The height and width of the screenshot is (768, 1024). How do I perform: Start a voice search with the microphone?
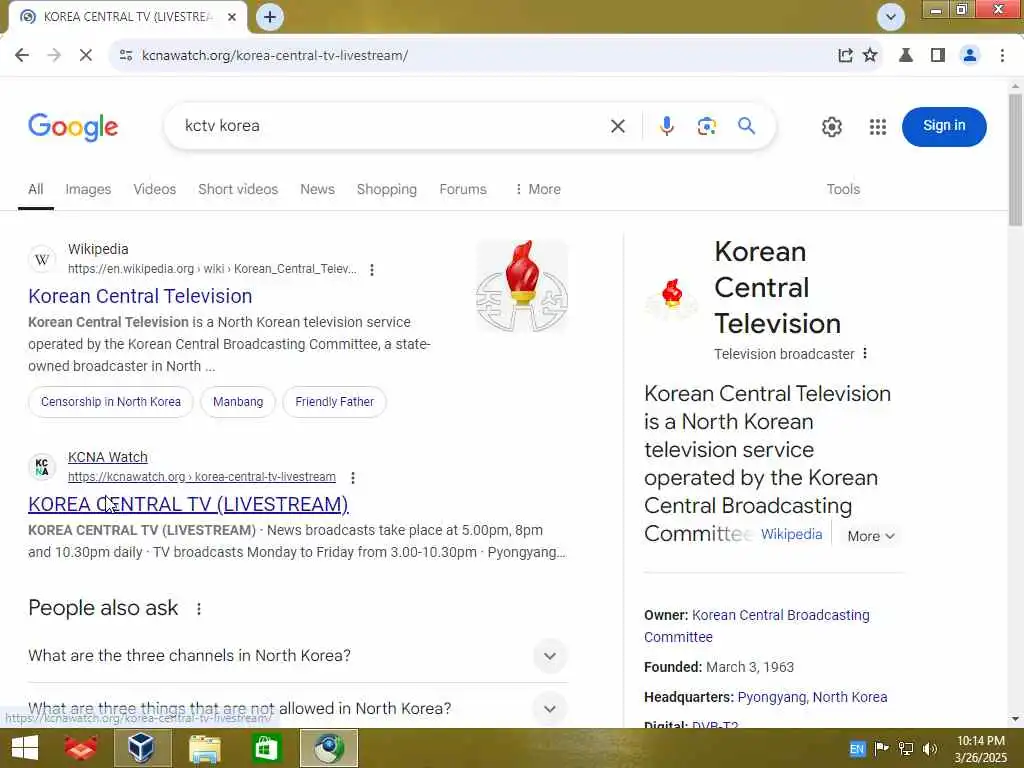[x=666, y=126]
